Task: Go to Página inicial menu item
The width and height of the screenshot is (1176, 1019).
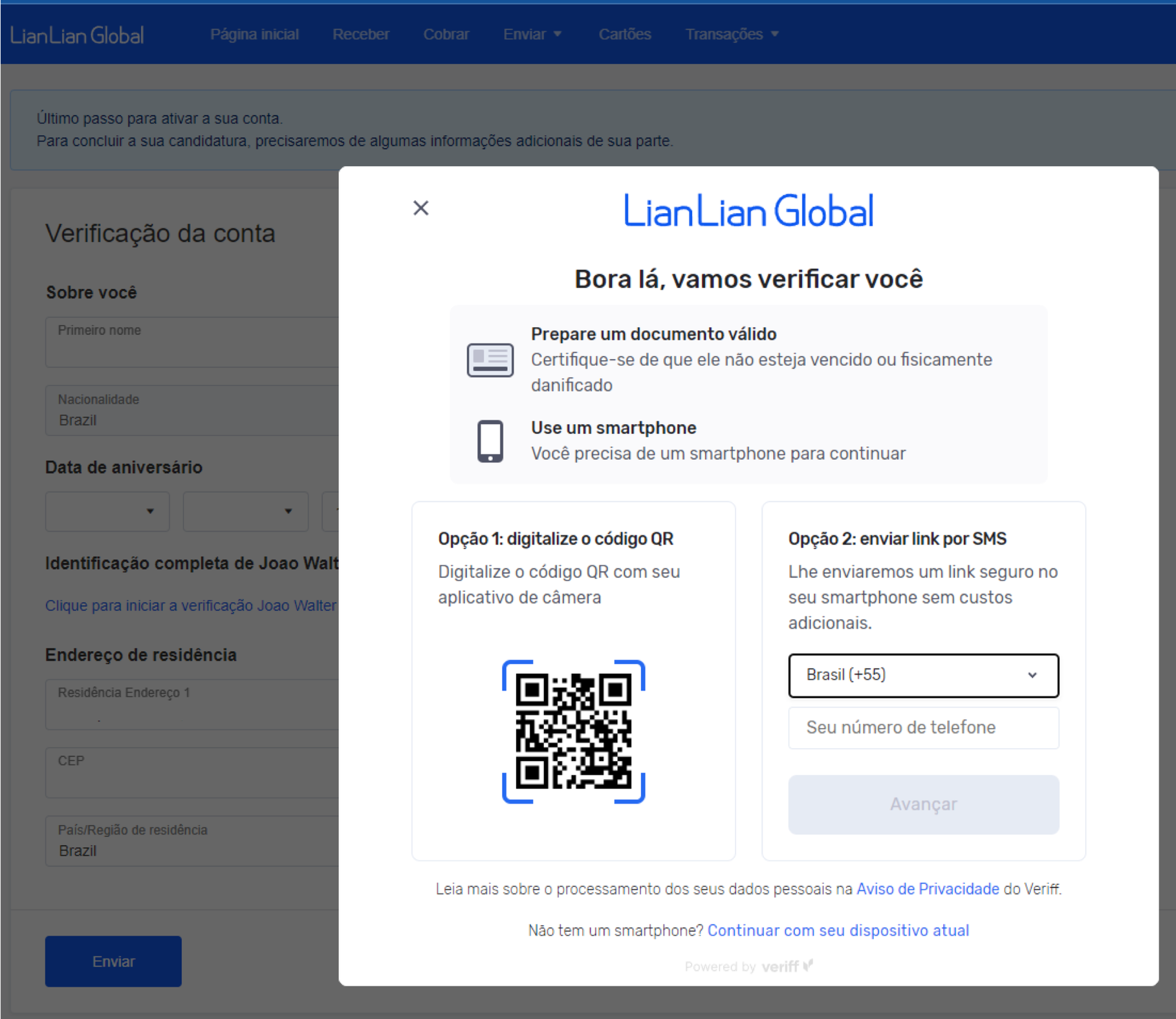Action: (254, 34)
